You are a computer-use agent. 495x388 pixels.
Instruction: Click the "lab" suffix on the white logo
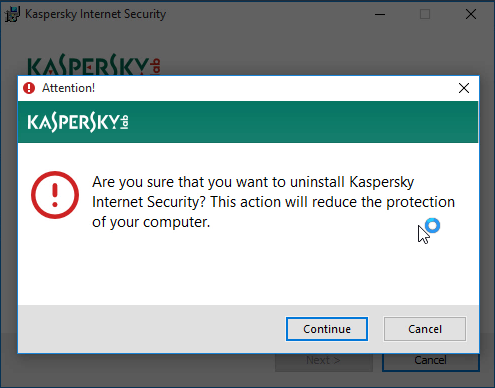coord(124,122)
